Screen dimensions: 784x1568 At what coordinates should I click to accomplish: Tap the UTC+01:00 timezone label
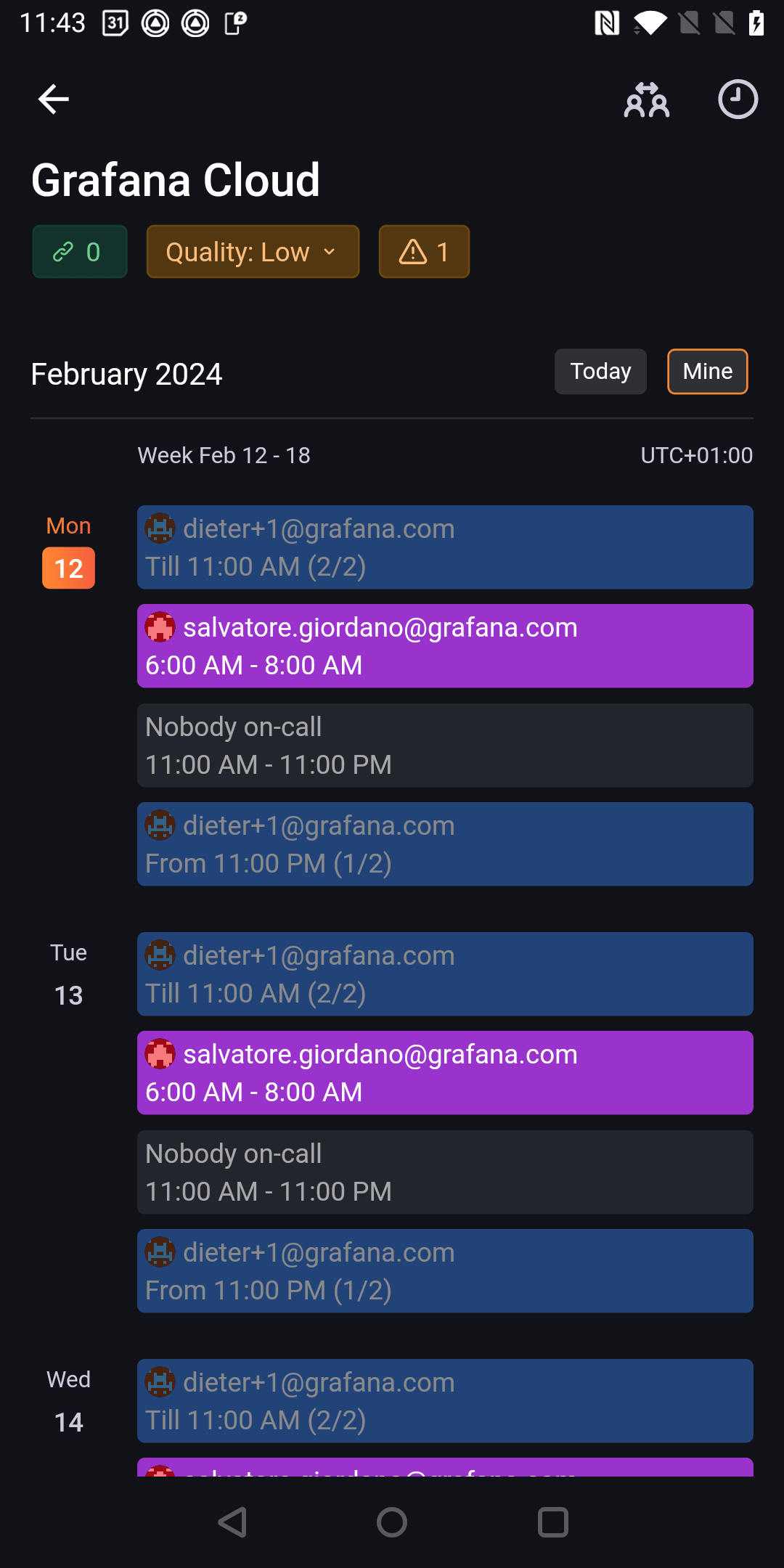(696, 455)
